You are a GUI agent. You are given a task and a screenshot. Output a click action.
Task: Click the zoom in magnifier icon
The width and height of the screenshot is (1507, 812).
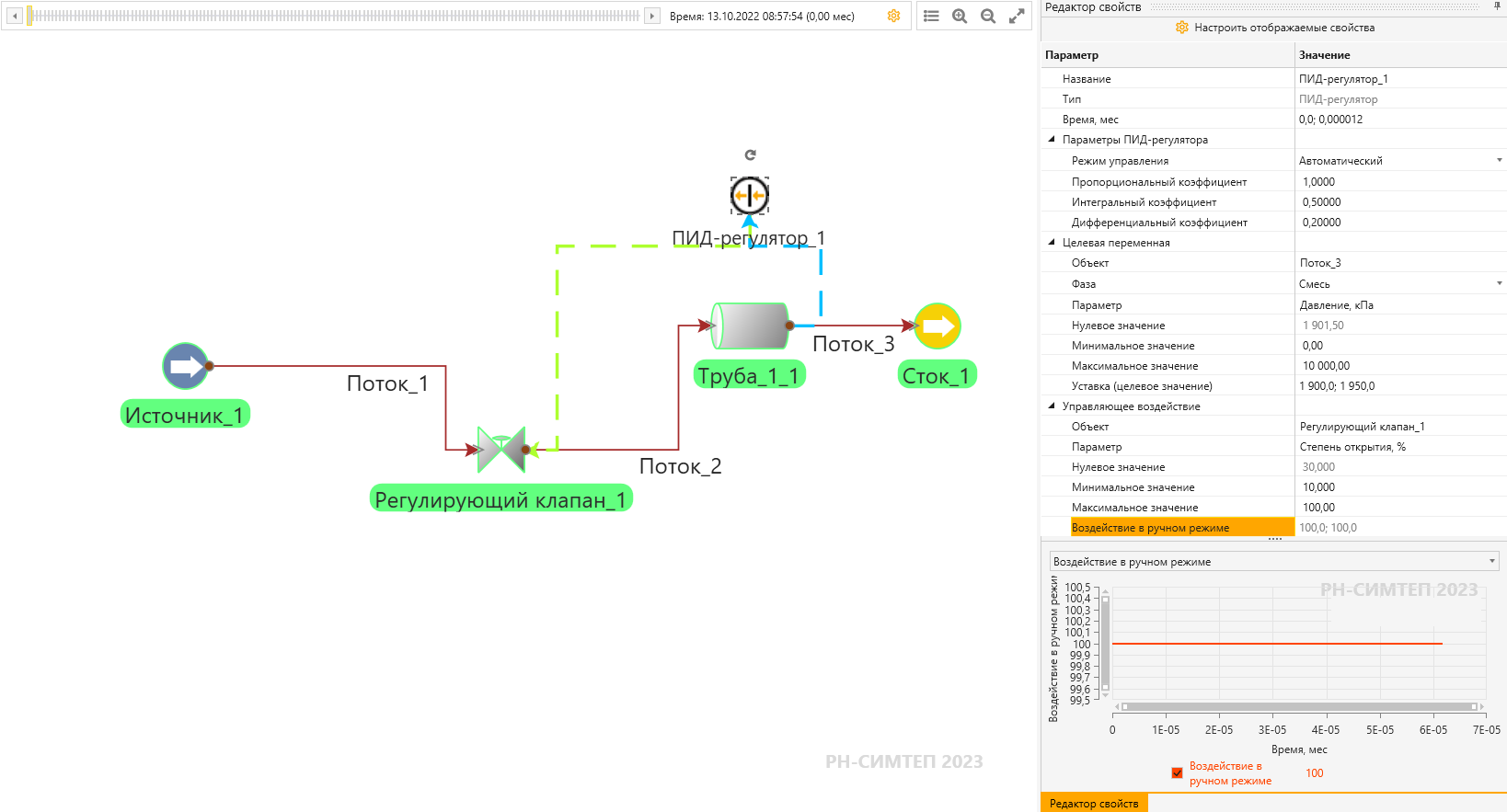tap(960, 16)
